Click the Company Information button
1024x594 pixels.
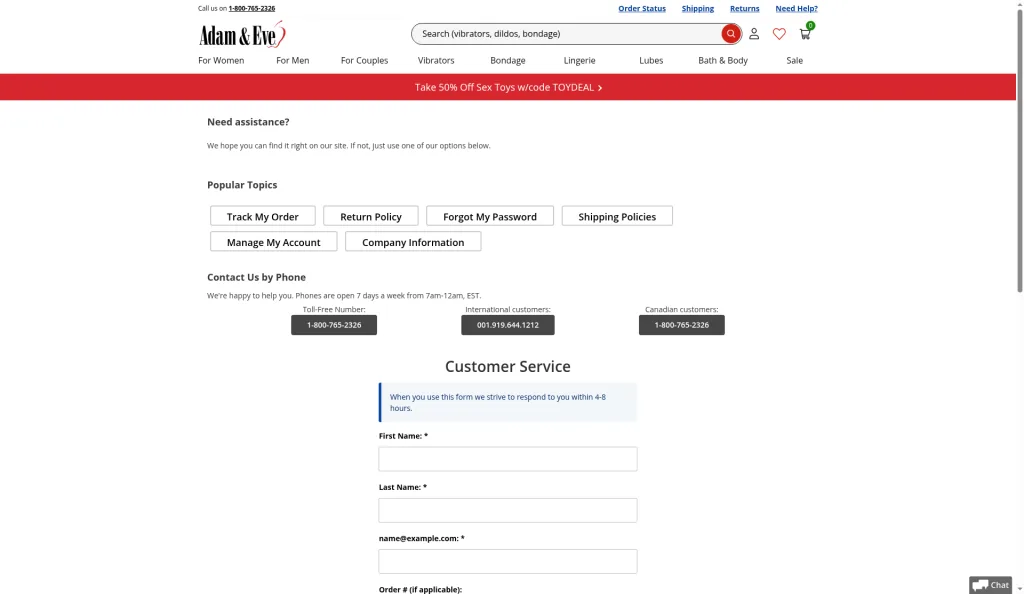413,242
